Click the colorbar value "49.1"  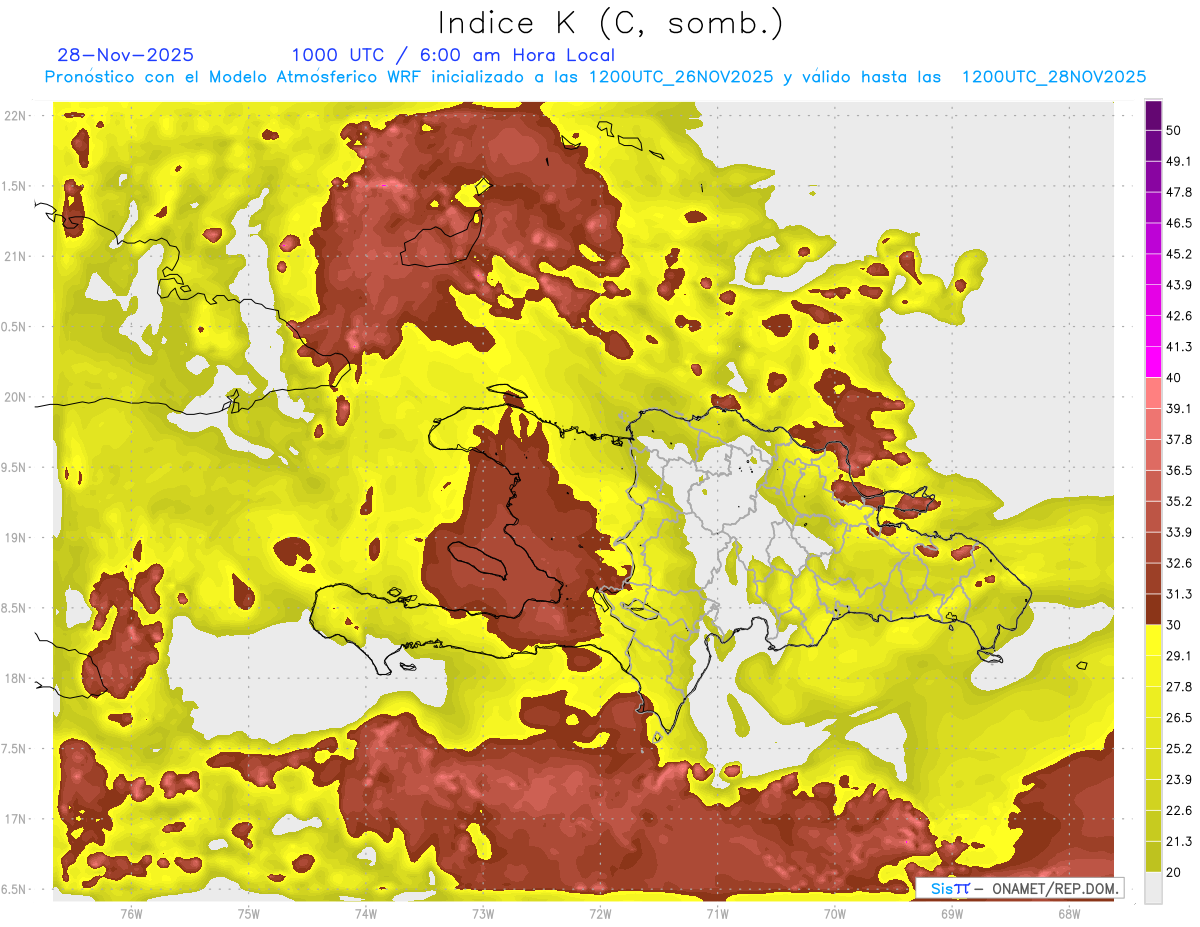click(1179, 161)
